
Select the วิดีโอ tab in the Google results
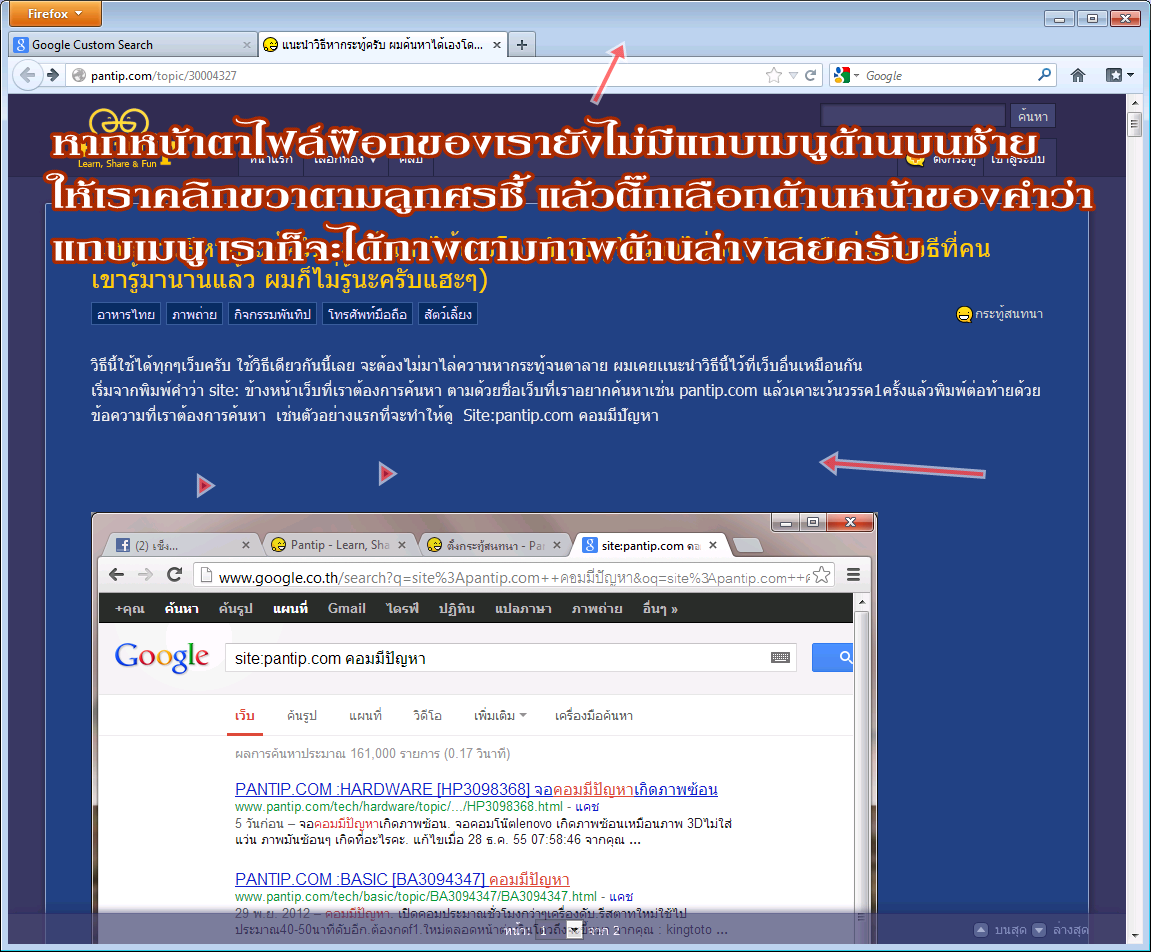pyautogui.click(x=427, y=716)
